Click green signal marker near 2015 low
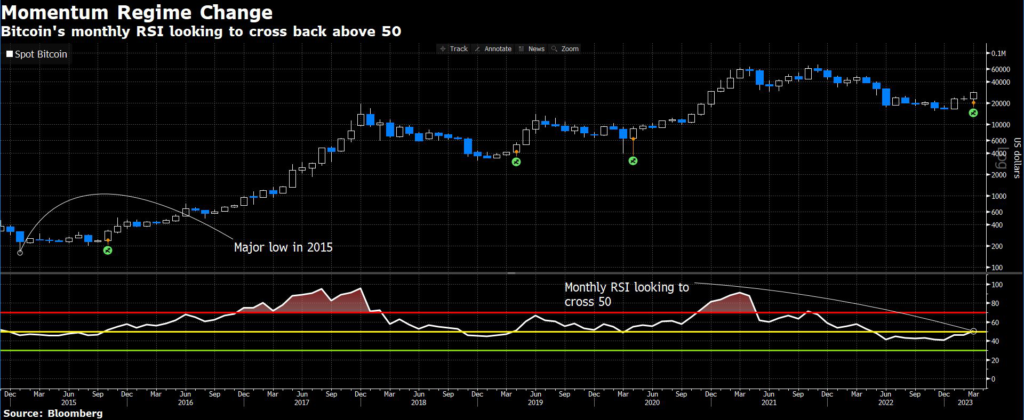Viewport: 1024px width, 420px height. click(108, 250)
